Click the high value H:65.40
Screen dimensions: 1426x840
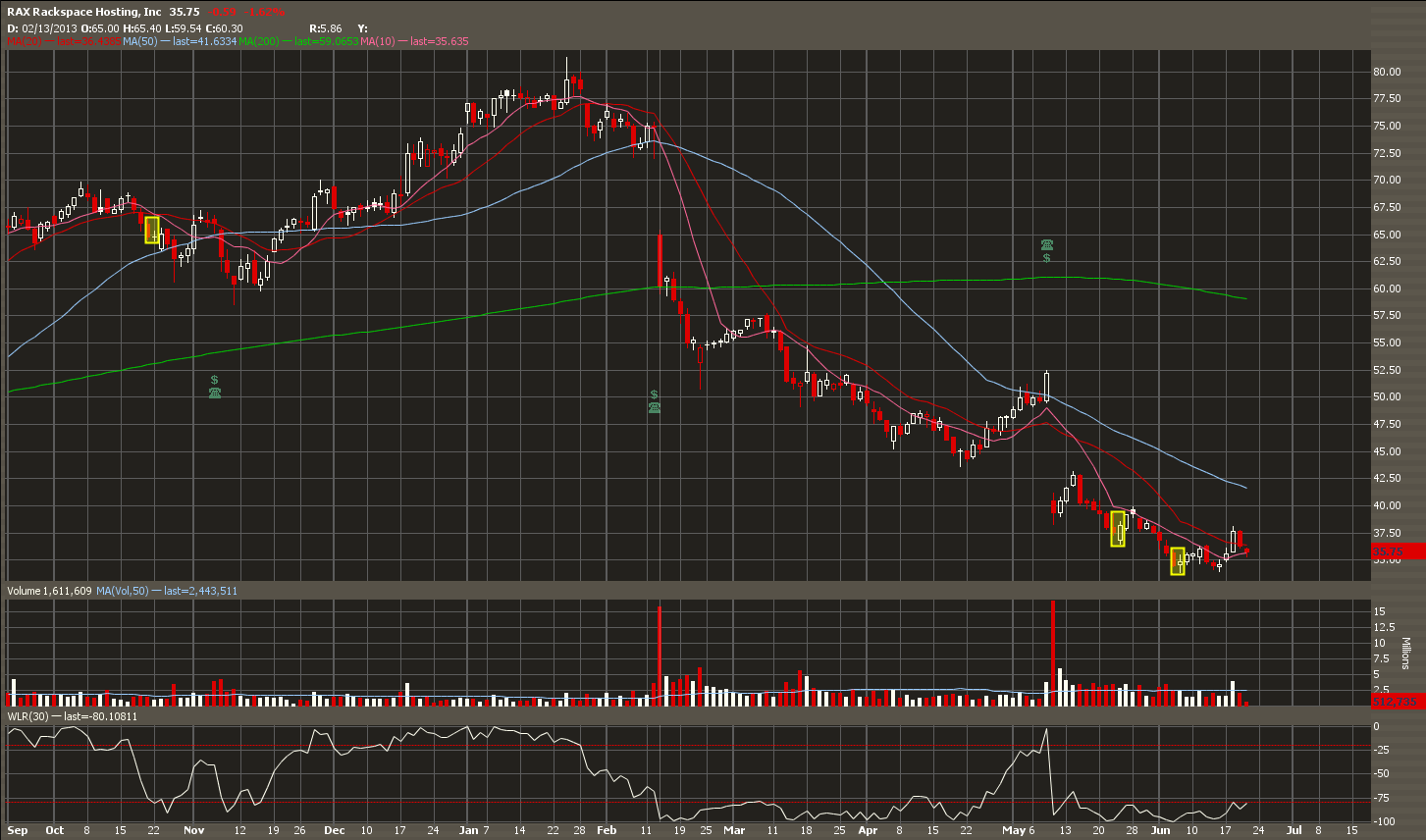click(142, 29)
